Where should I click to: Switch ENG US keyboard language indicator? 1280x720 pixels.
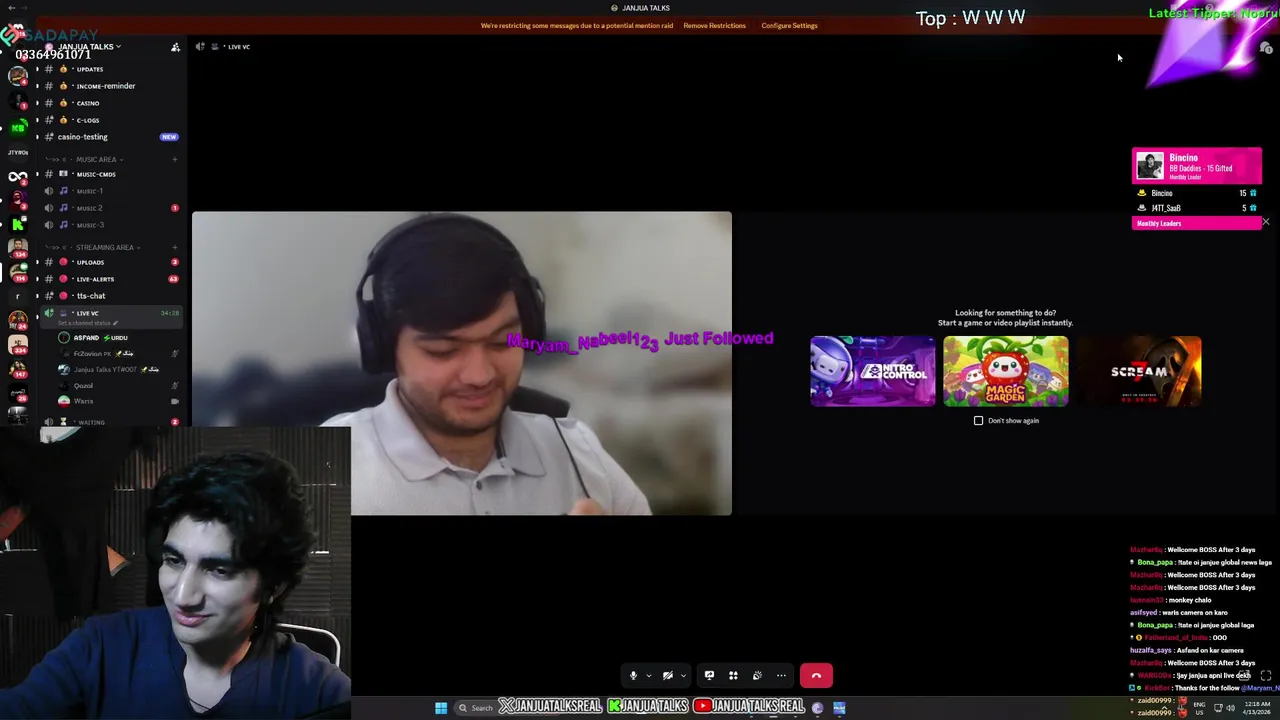1199,708
